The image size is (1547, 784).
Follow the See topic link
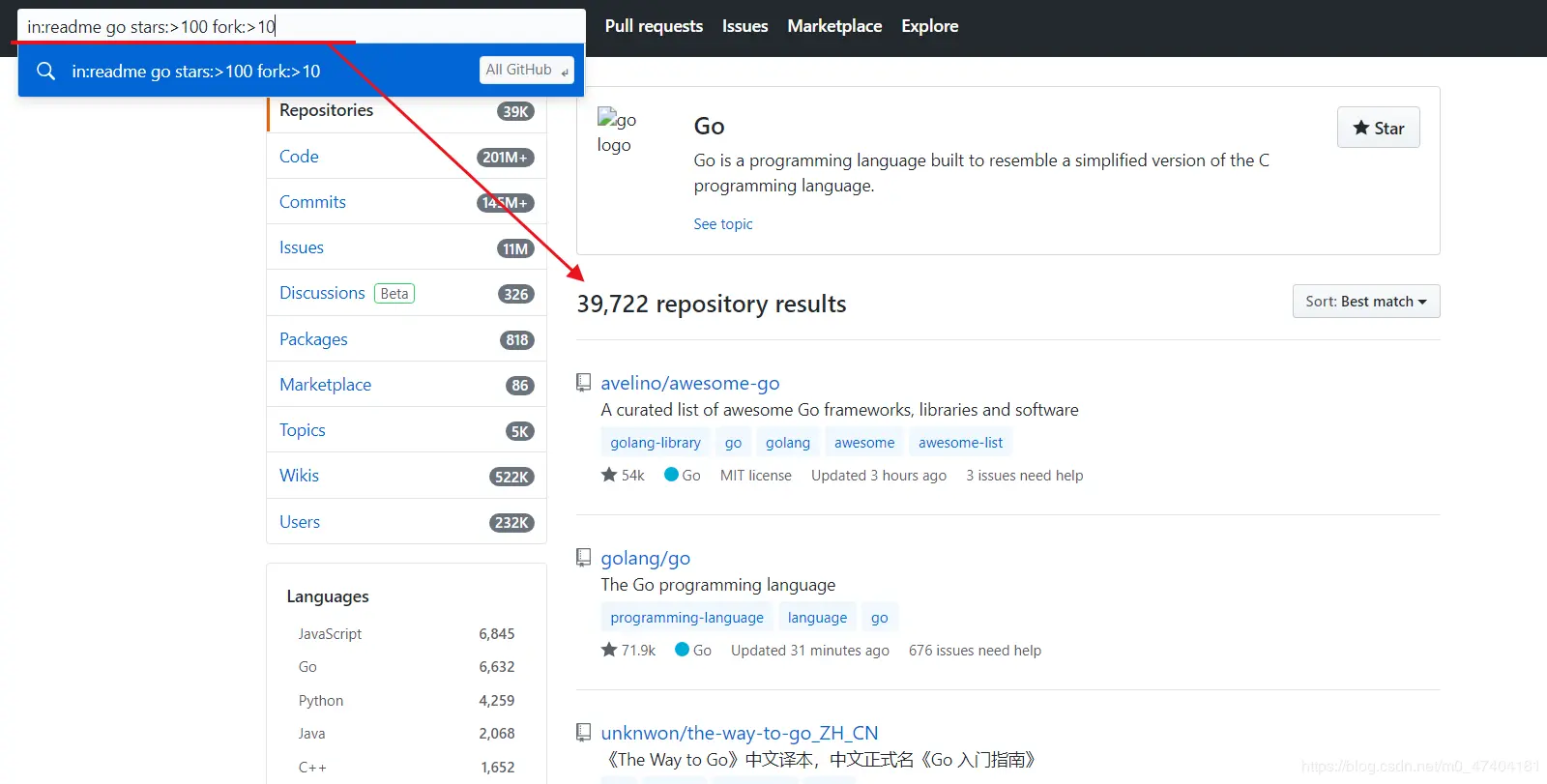point(722,223)
